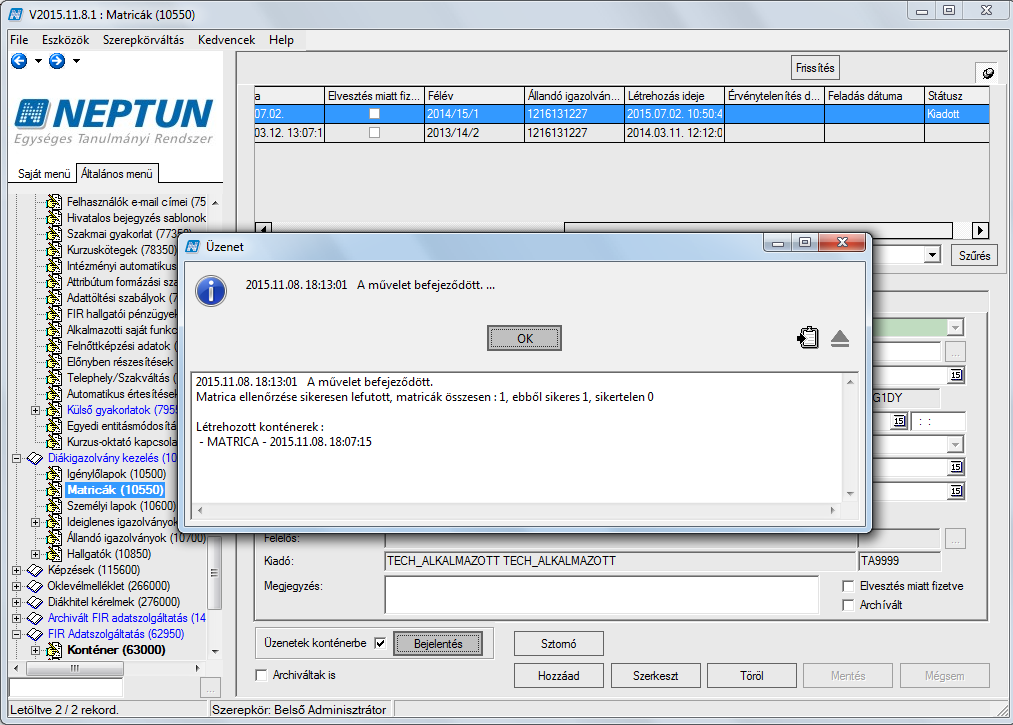This screenshot has height=725, width=1013.
Task: Click the Oklevélmelléklet (266000) folder icon
Action: pos(34,586)
